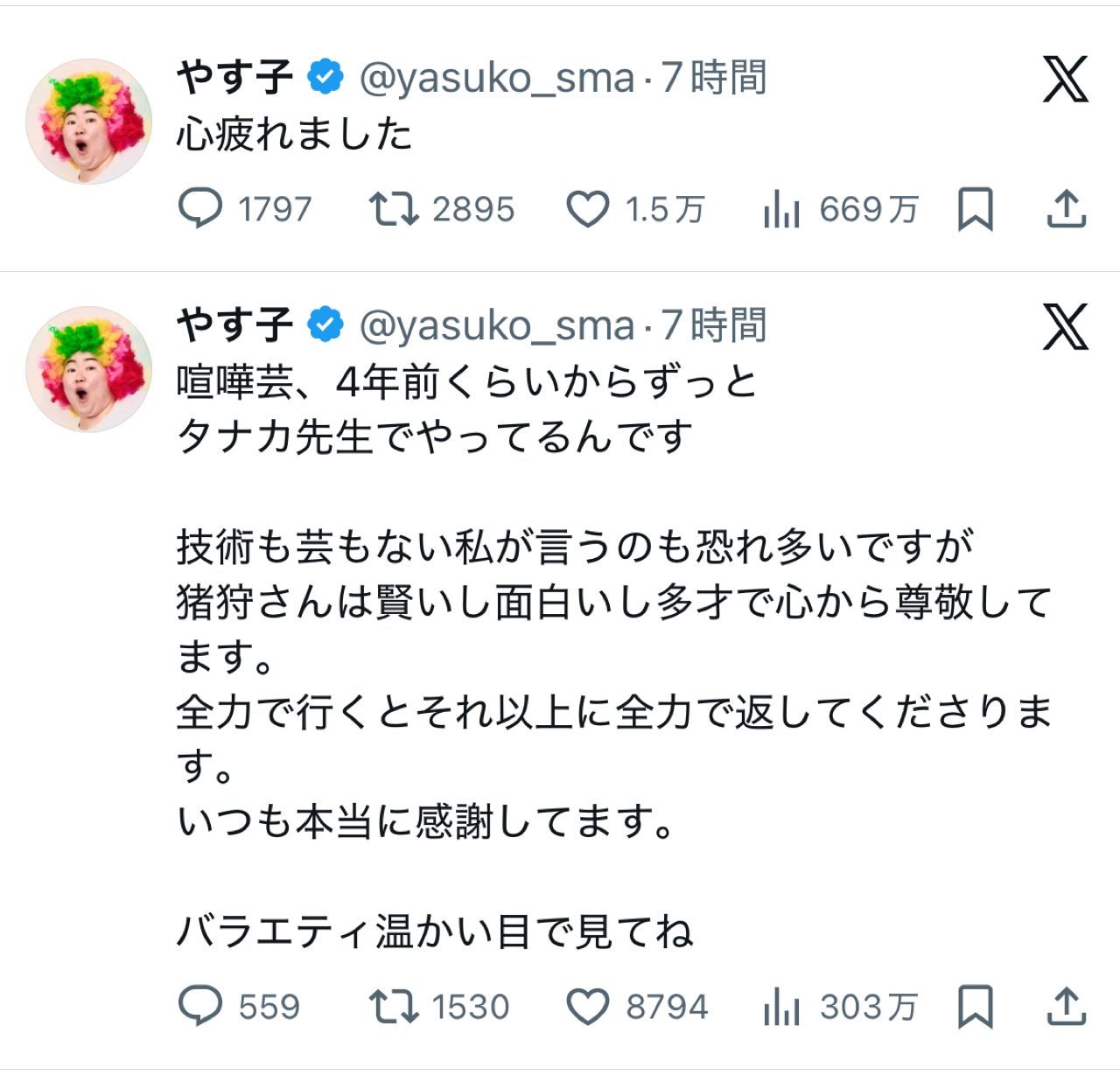Like the first tweet
The width and height of the screenshot is (1120, 1075).
593,208
